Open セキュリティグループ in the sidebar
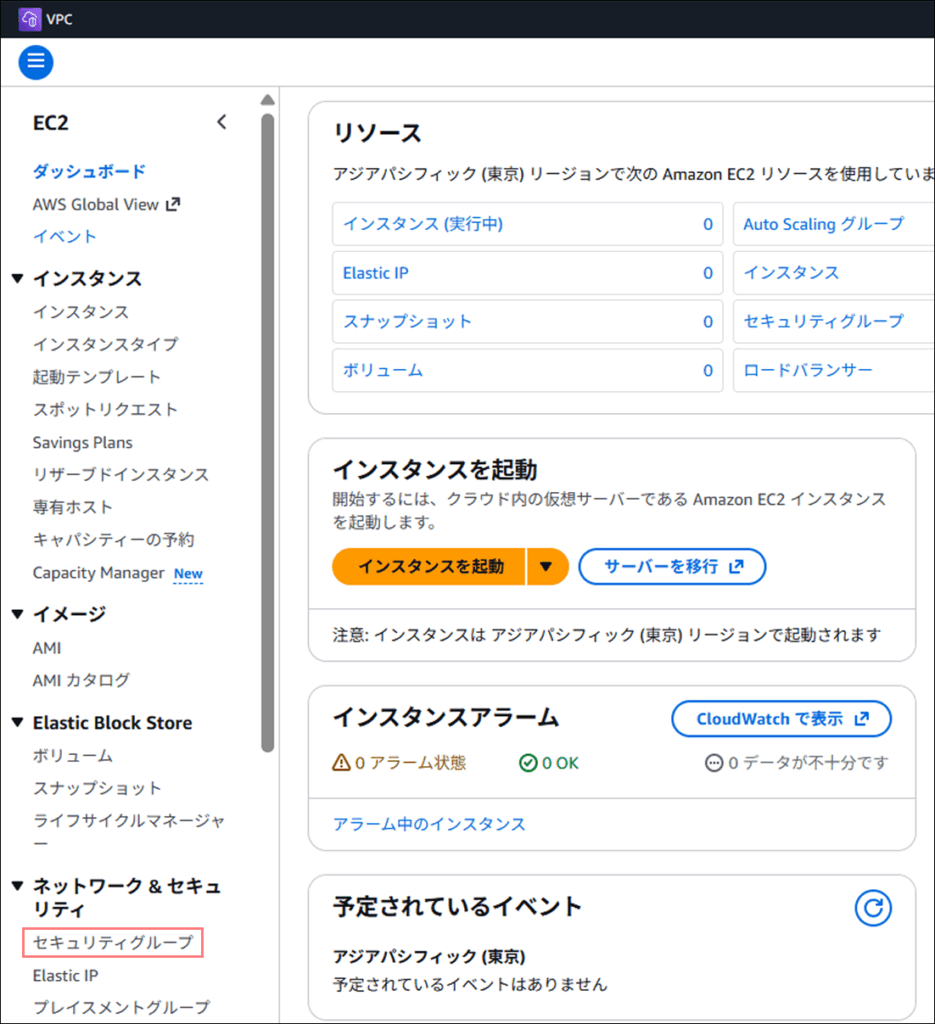 tap(112, 942)
